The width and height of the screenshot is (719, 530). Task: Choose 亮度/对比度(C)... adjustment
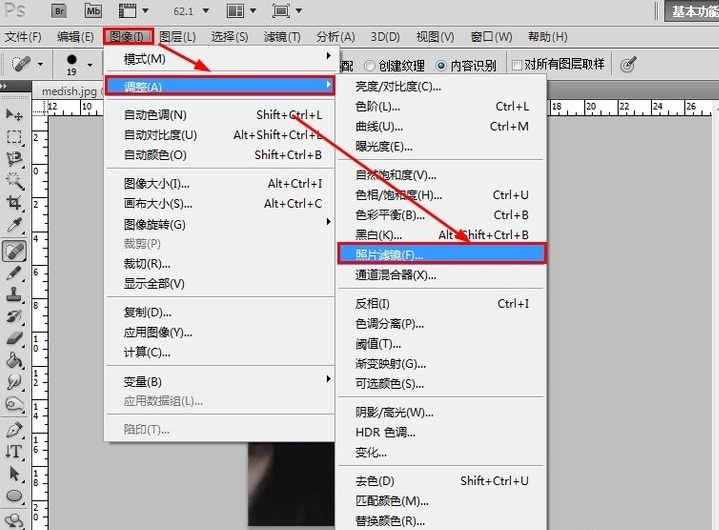tap(442, 86)
